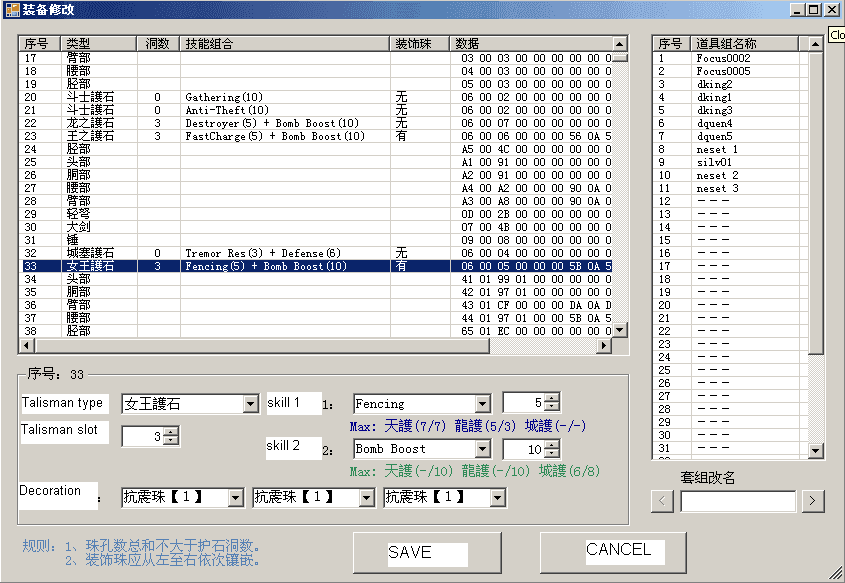Select row 20 Gathering(10)
The image size is (845, 583).
tap(315, 97)
